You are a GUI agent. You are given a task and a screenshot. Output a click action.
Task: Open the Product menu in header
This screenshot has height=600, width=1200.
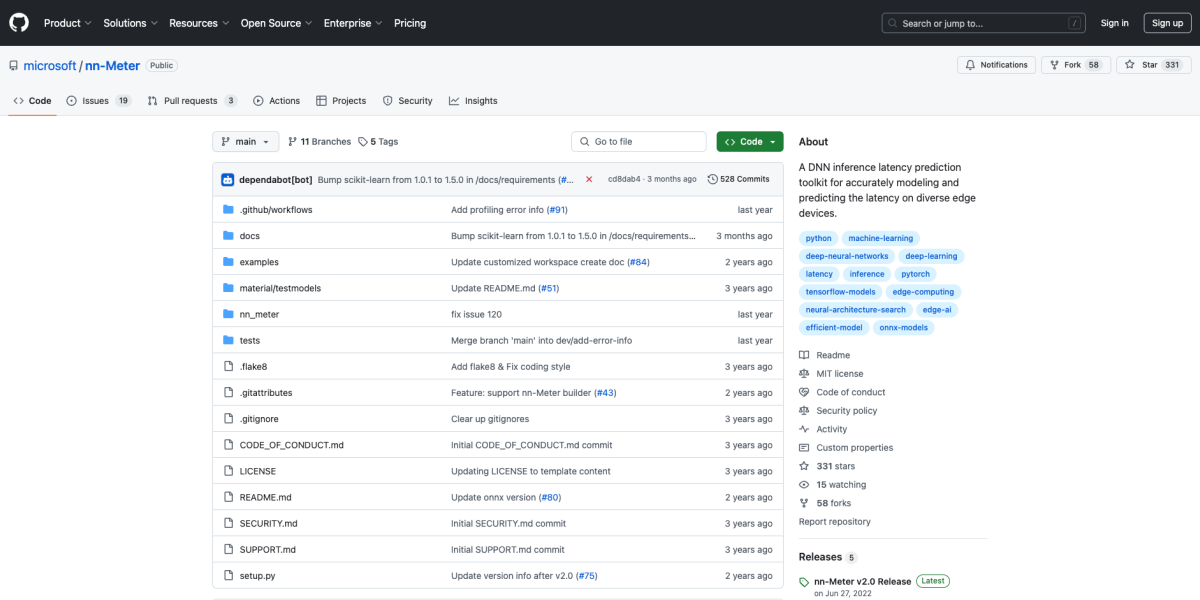(68, 23)
